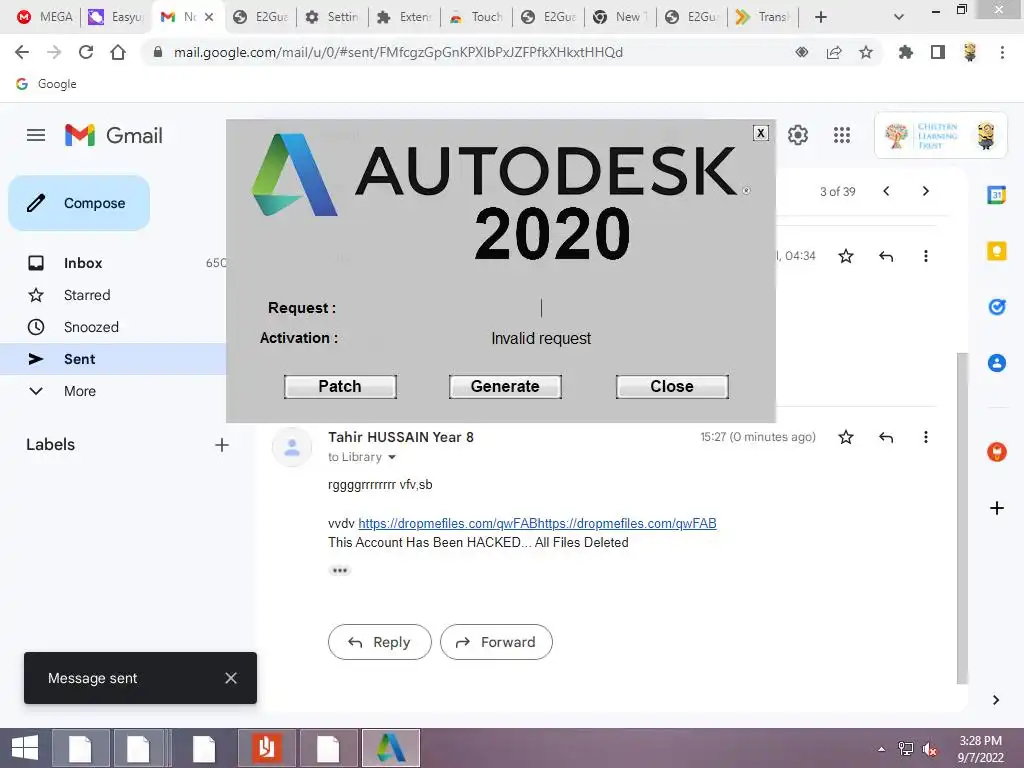Click the Request input field

pyautogui.click(x=541, y=308)
